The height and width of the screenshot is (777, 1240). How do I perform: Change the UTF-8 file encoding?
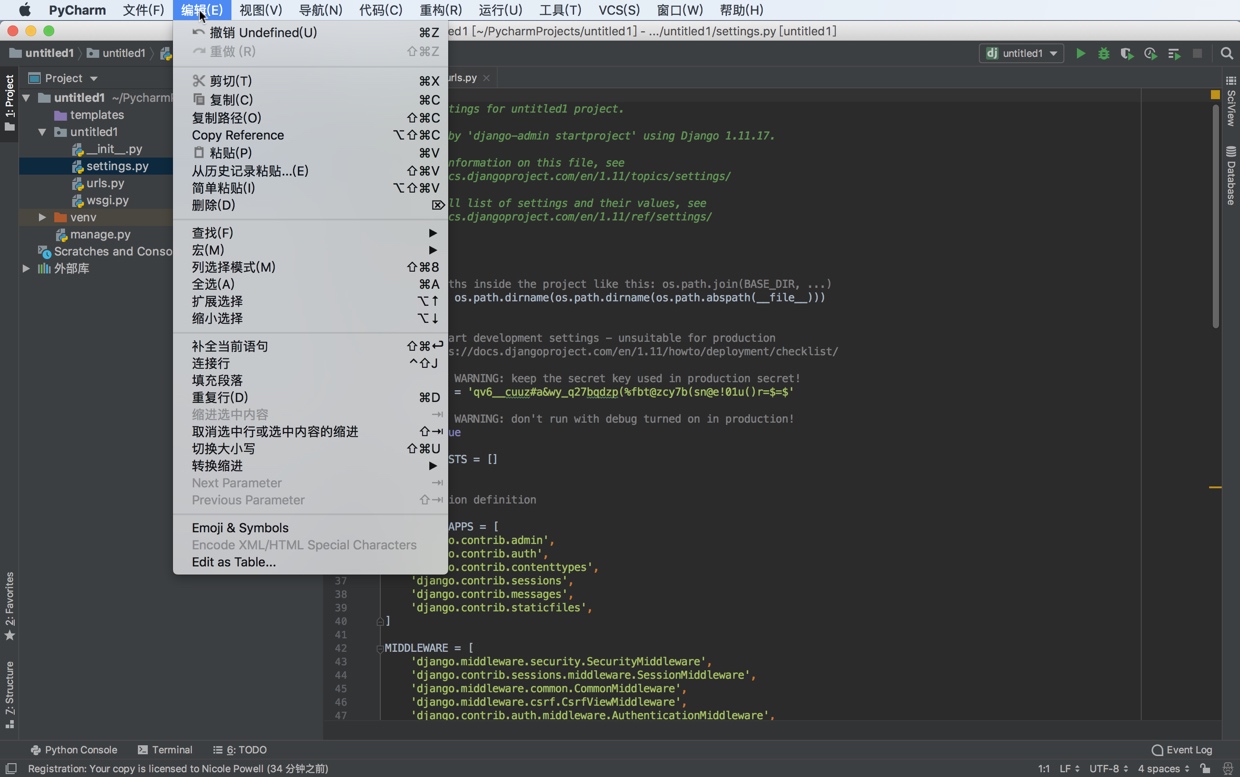[1109, 769]
